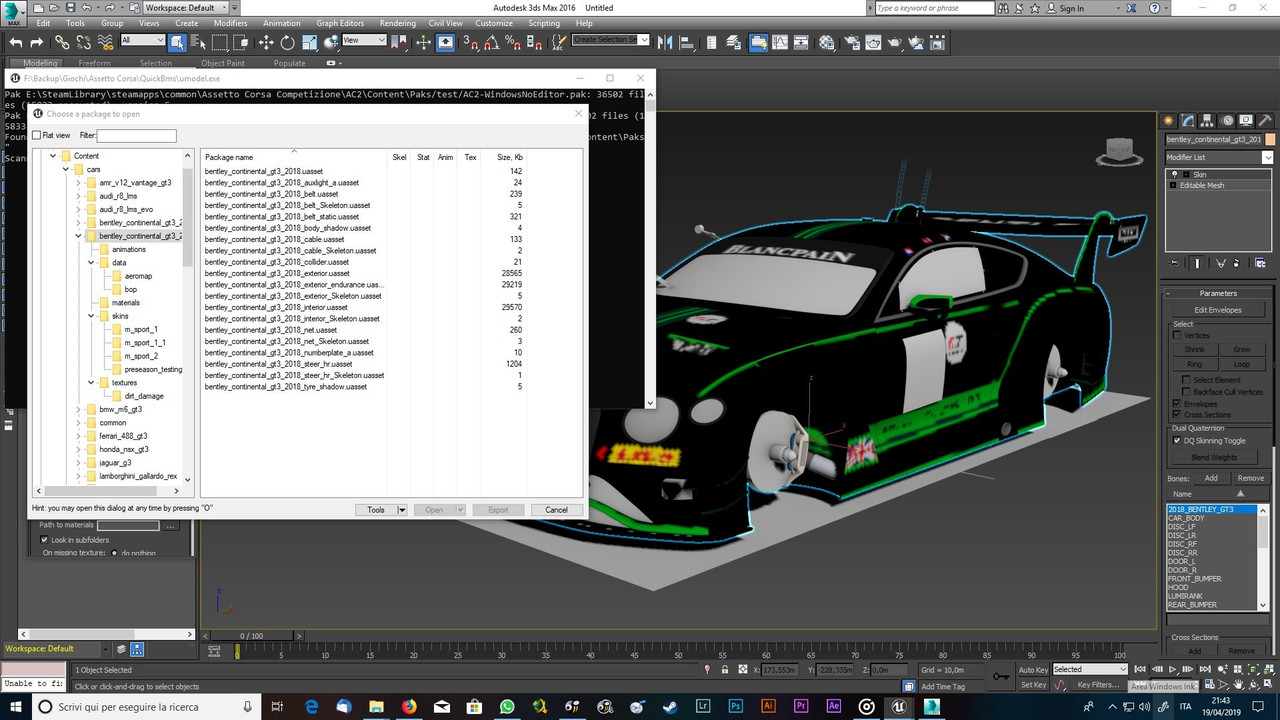Open the Curve Editor icon
1280x720 pixels.
pyautogui.click(x=780, y=42)
